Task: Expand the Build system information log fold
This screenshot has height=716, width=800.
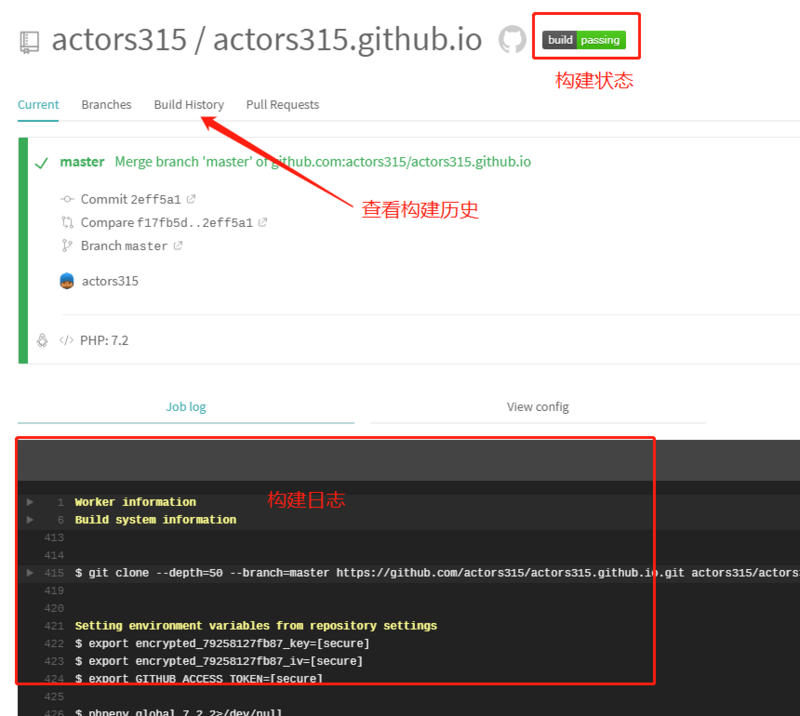Action: pos(30,520)
